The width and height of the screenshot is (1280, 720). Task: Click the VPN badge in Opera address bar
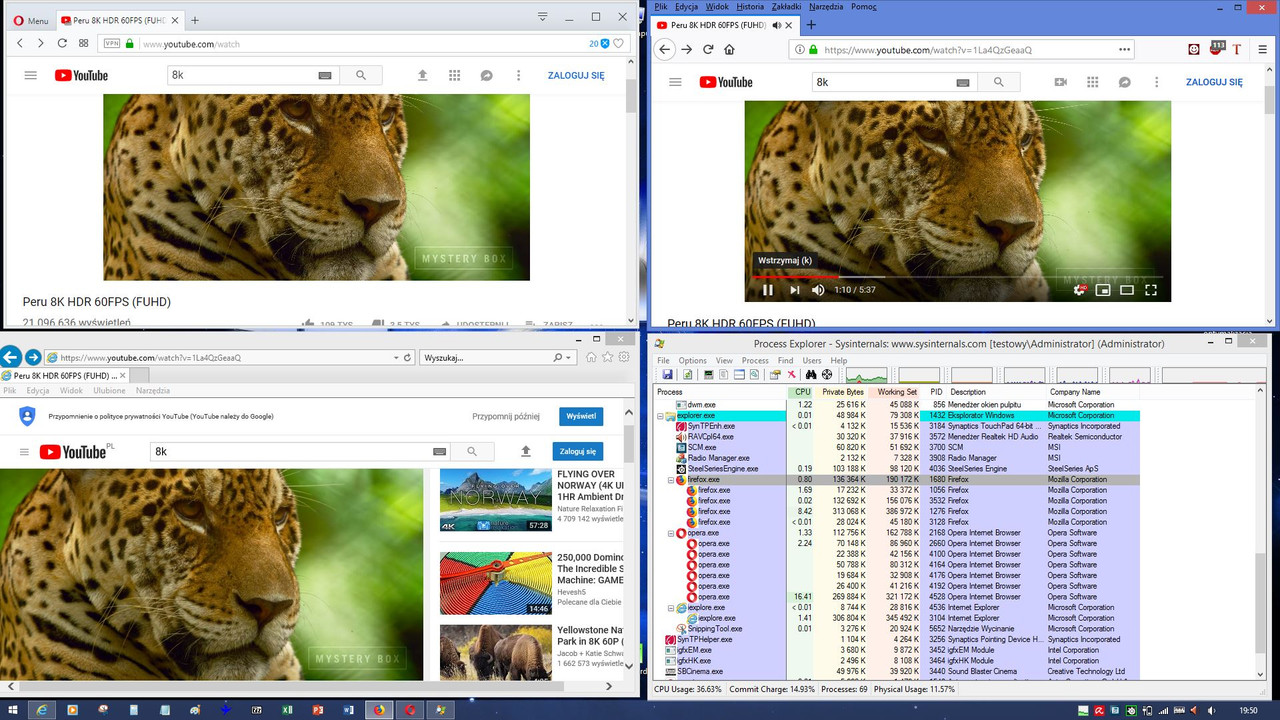pyautogui.click(x=112, y=44)
